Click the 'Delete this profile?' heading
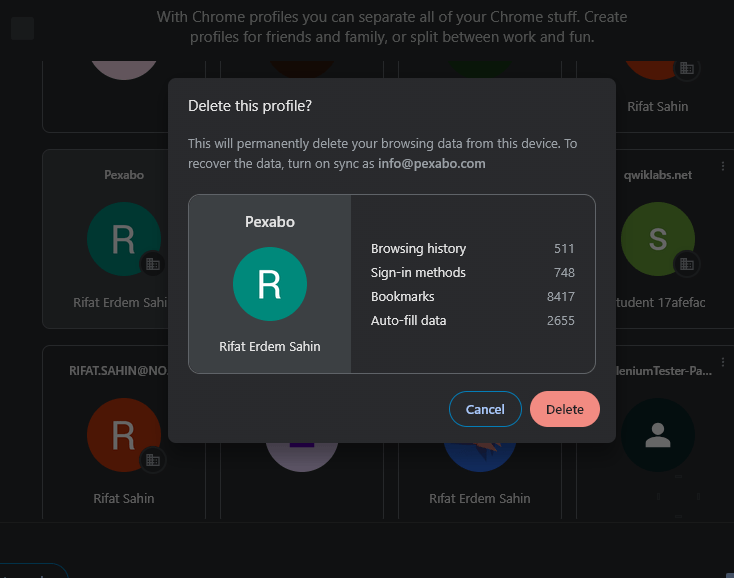 click(x=250, y=106)
